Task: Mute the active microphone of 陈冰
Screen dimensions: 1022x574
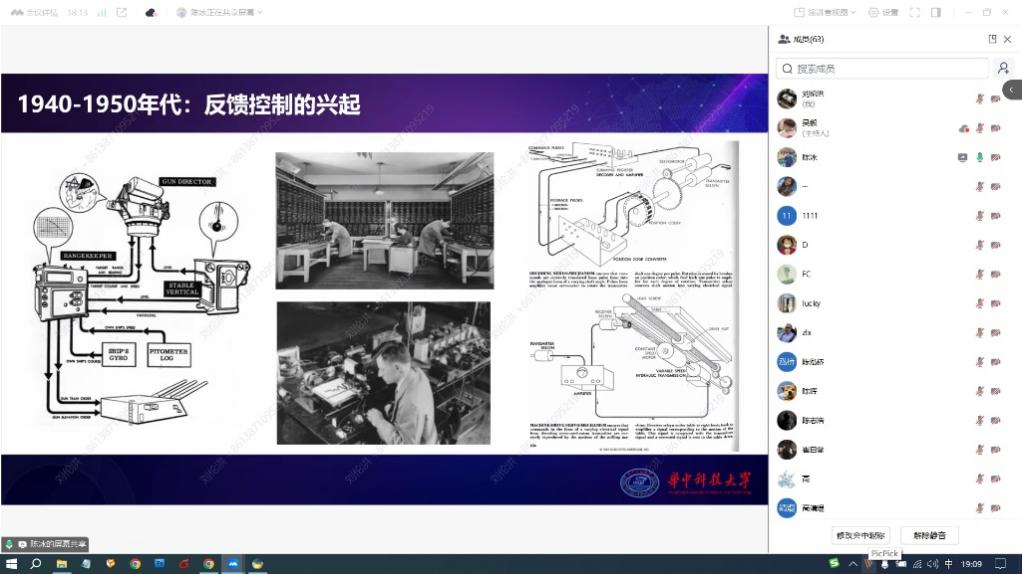Action: pos(980,157)
